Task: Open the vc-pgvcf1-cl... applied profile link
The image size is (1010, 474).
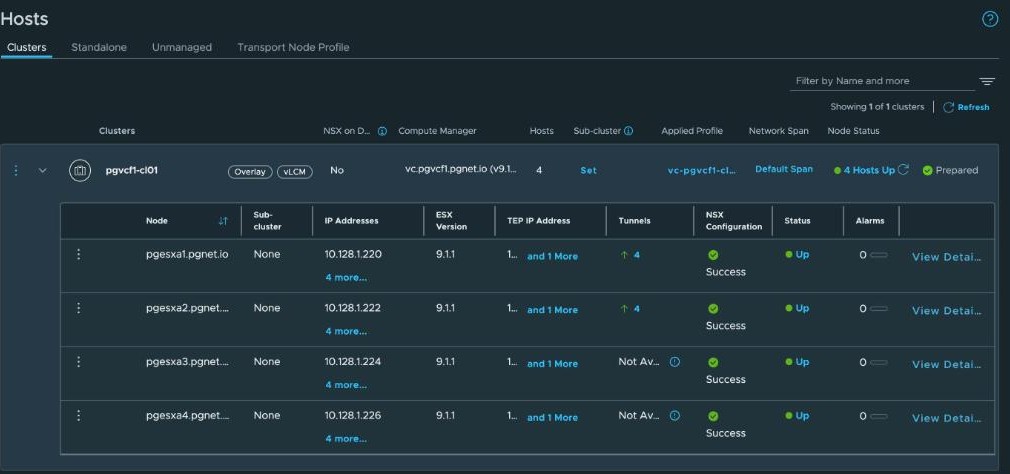Action: click(701, 171)
